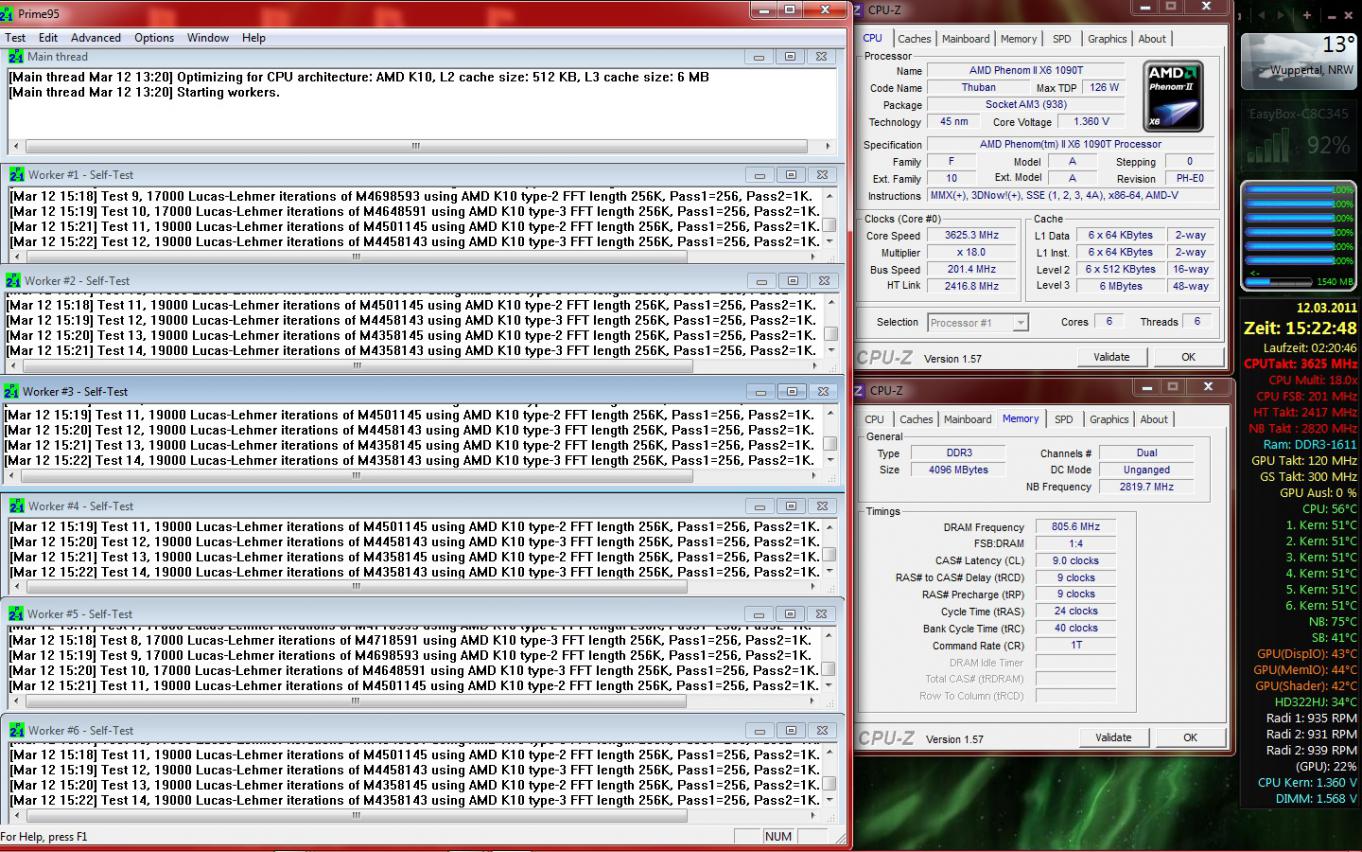Restore the Worker #1 sub-window button
Viewport: 1362px width, 852px height.
[x=791, y=174]
